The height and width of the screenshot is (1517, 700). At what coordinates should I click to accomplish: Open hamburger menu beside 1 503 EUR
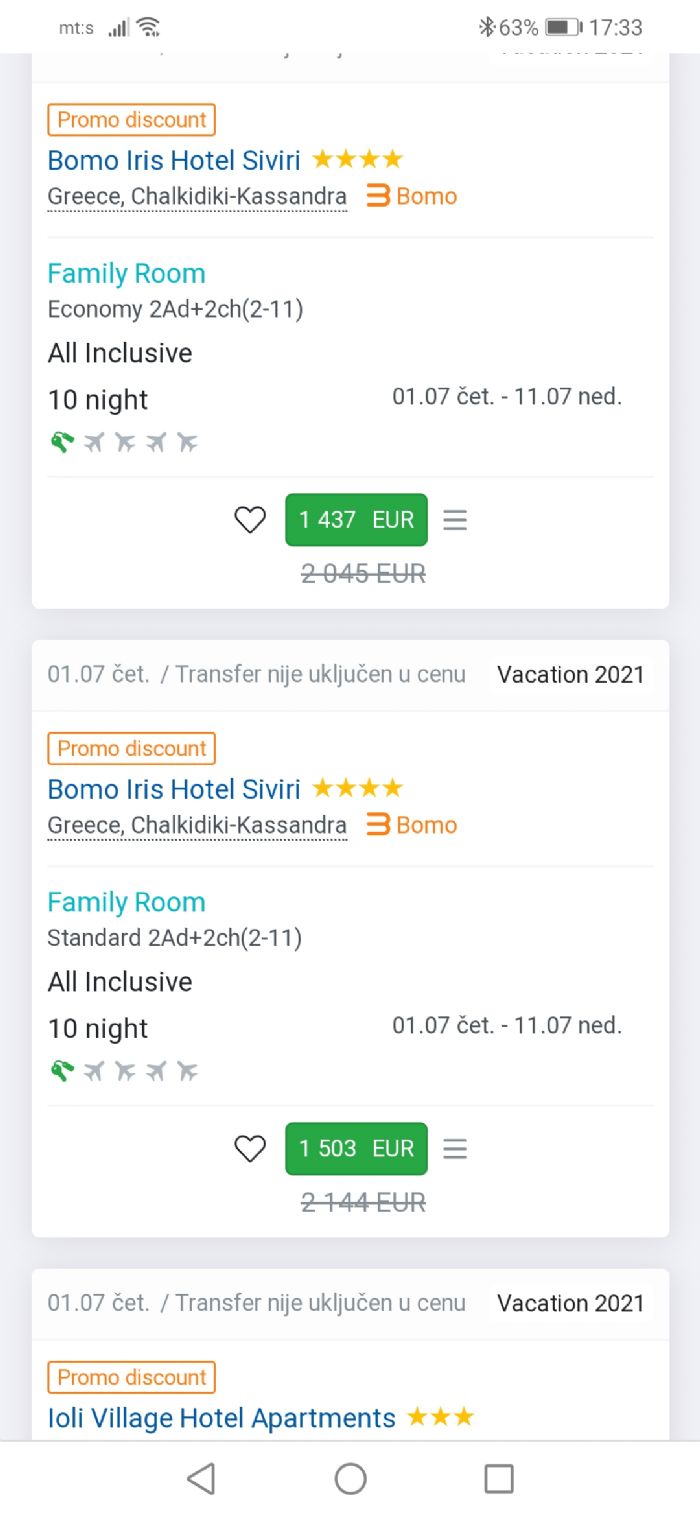click(x=455, y=1149)
